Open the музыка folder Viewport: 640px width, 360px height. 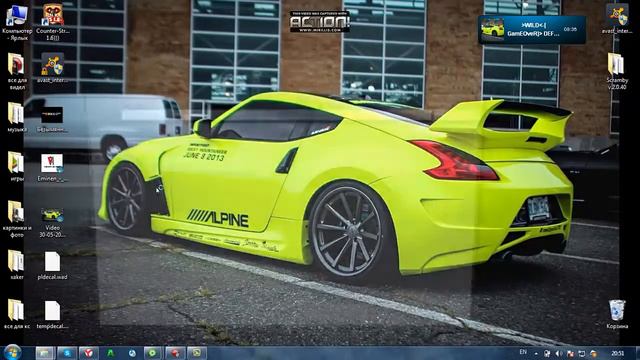17,118
